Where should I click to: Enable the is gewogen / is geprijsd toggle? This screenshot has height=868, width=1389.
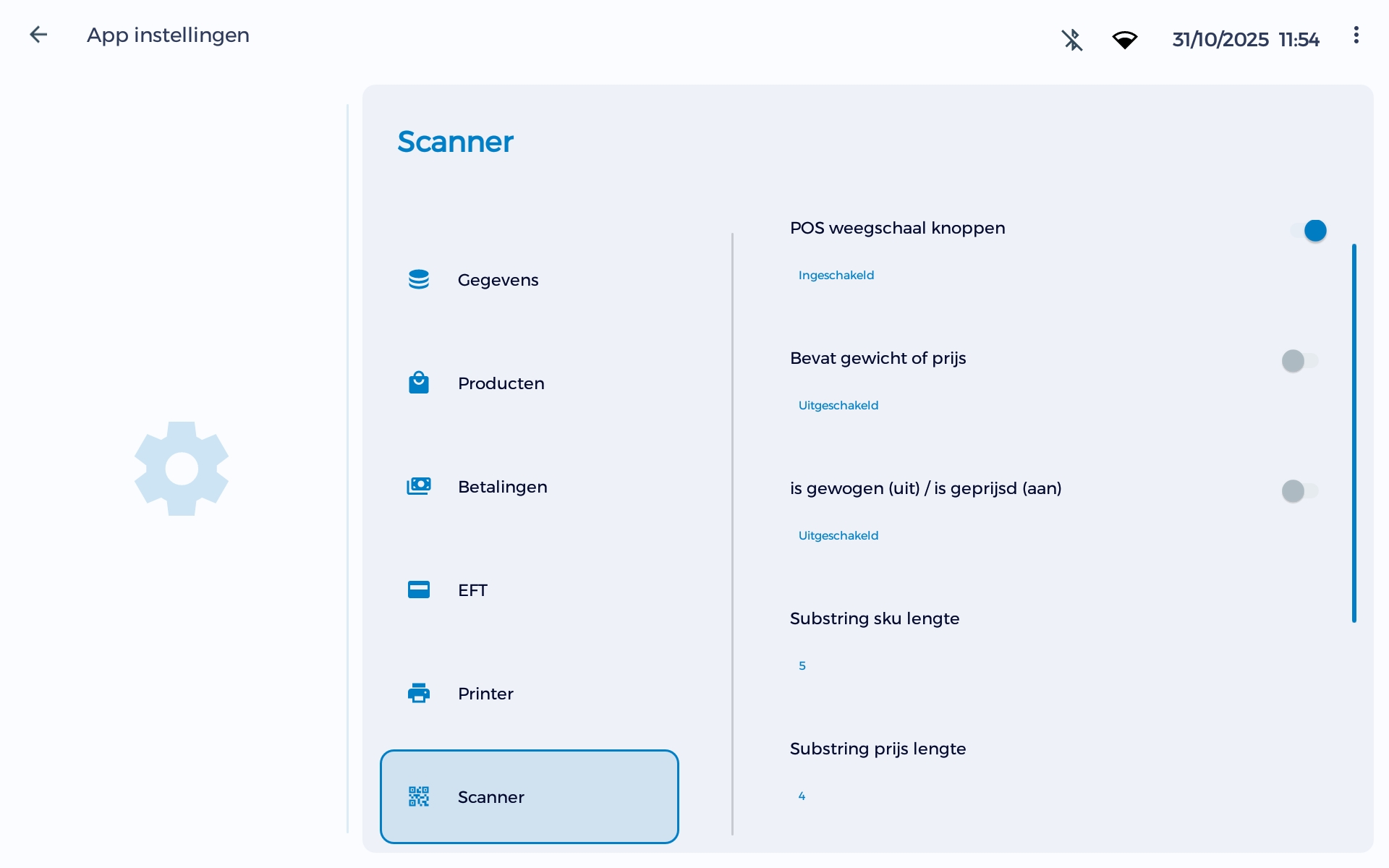[x=1299, y=491]
